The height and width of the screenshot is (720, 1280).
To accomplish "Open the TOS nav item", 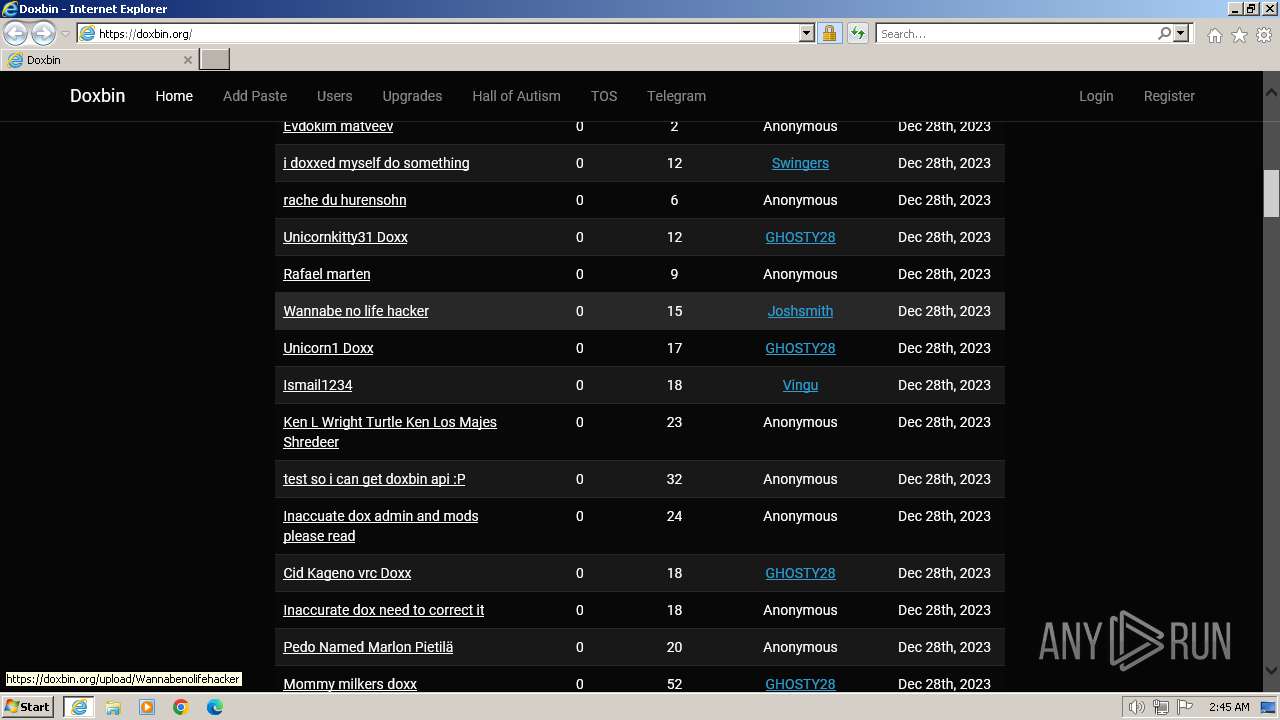I will pos(604,96).
